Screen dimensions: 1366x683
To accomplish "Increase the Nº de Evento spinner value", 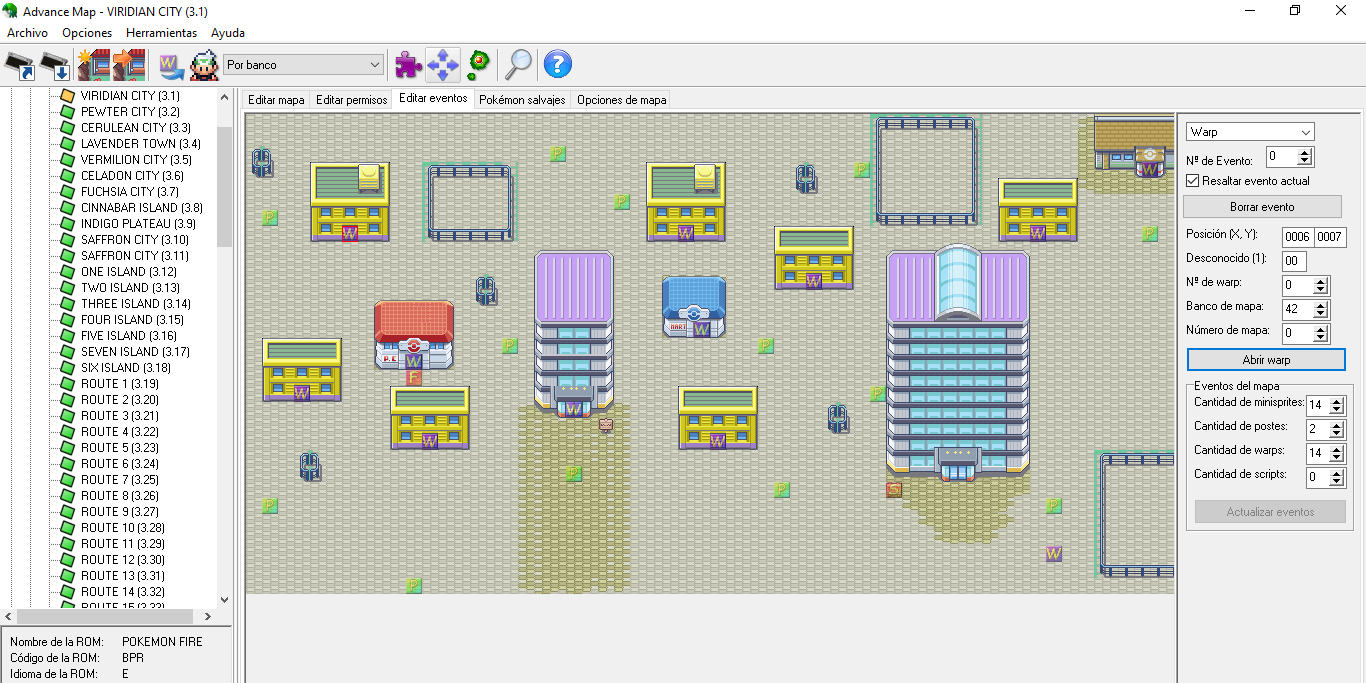I will pyautogui.click(x=1304, y=152).
